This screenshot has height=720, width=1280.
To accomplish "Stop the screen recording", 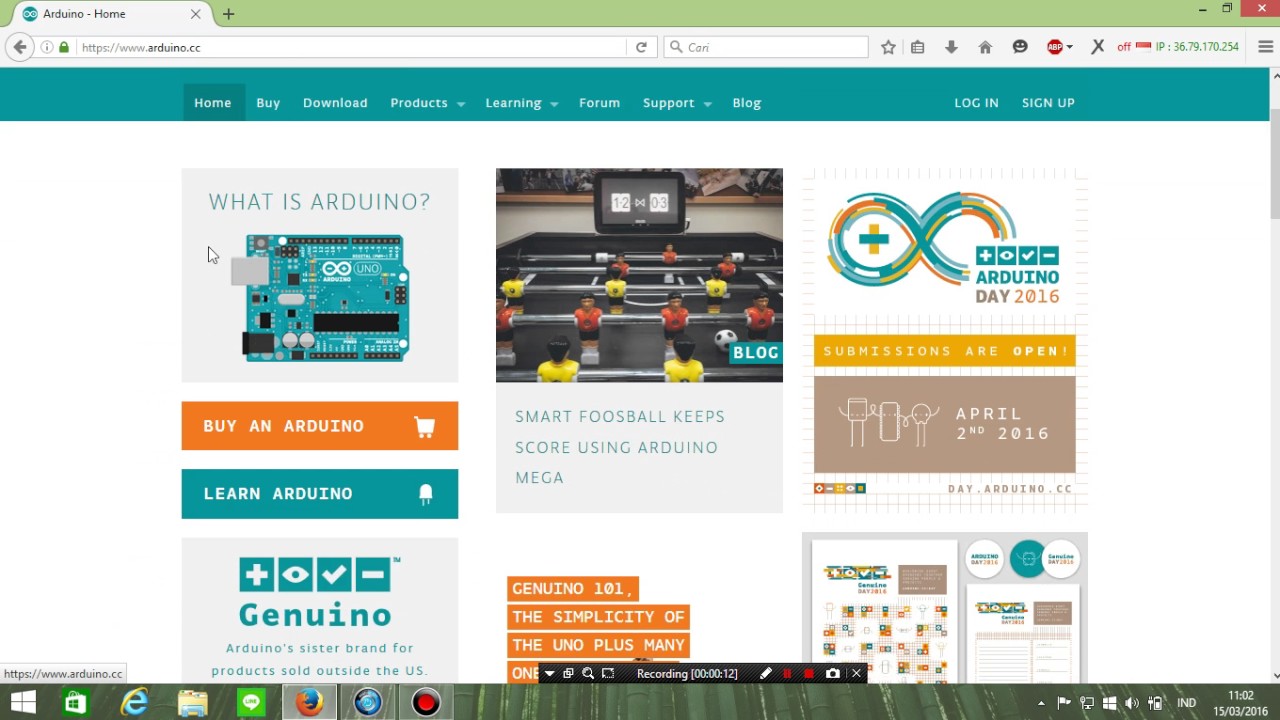I will coord(809,674).
